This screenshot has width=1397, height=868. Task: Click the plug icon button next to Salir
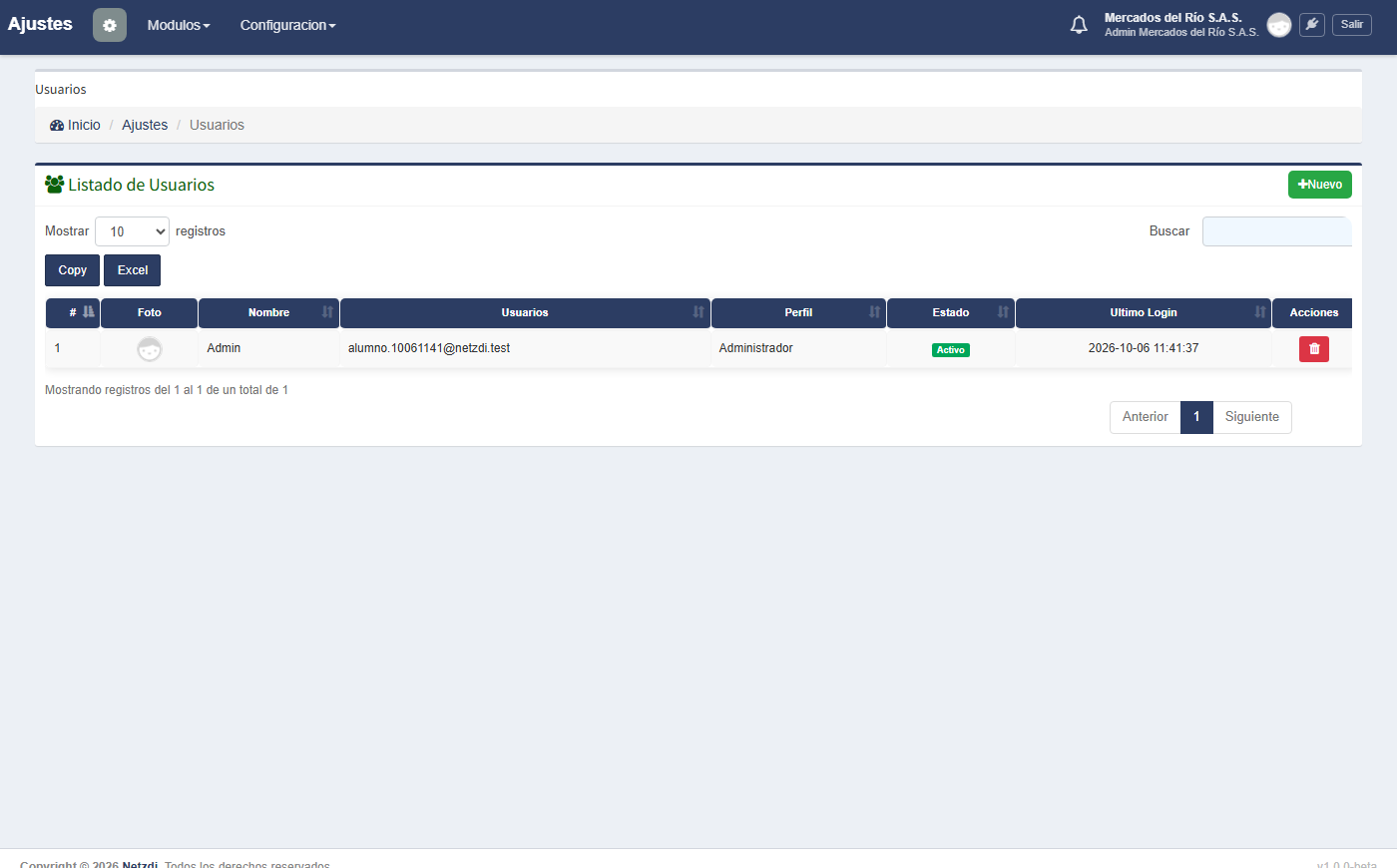pyautogui.click(x=1312, y=25)
